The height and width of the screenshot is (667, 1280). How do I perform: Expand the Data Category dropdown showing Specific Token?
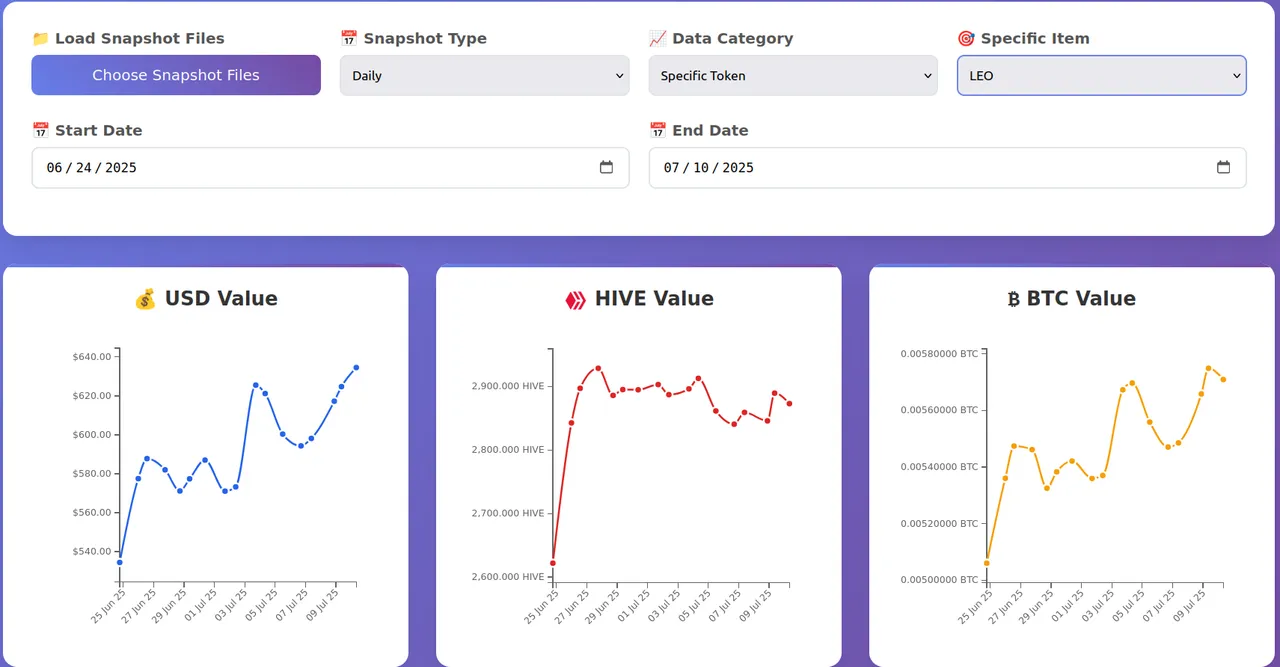pos(793,75)
